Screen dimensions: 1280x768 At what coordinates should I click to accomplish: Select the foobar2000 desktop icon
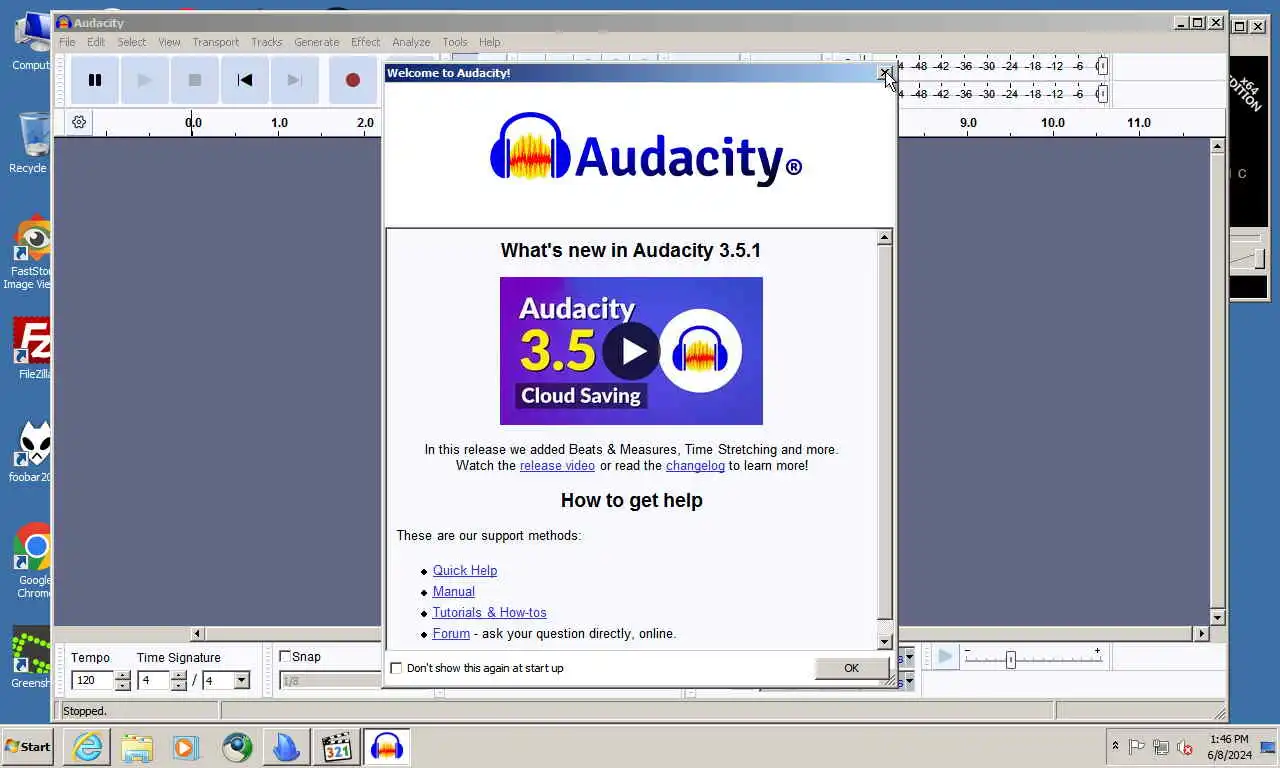tap(32, 452)
